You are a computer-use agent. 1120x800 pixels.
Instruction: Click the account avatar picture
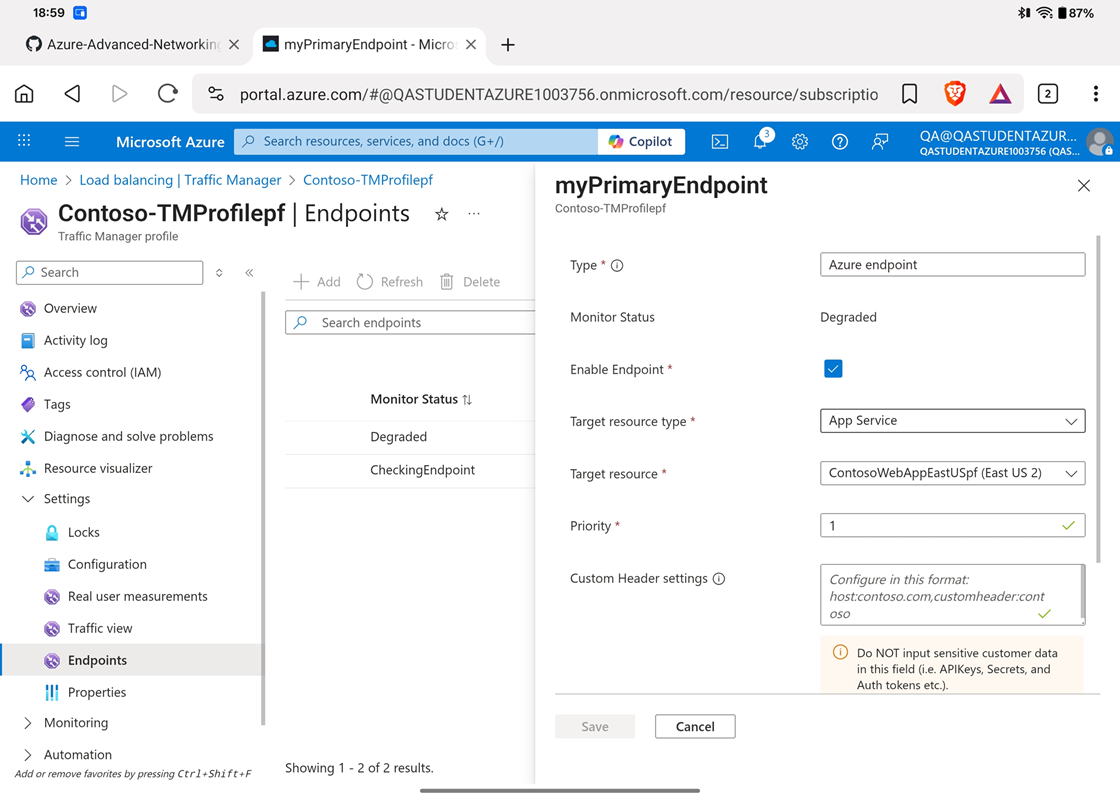pos(1099,141)
